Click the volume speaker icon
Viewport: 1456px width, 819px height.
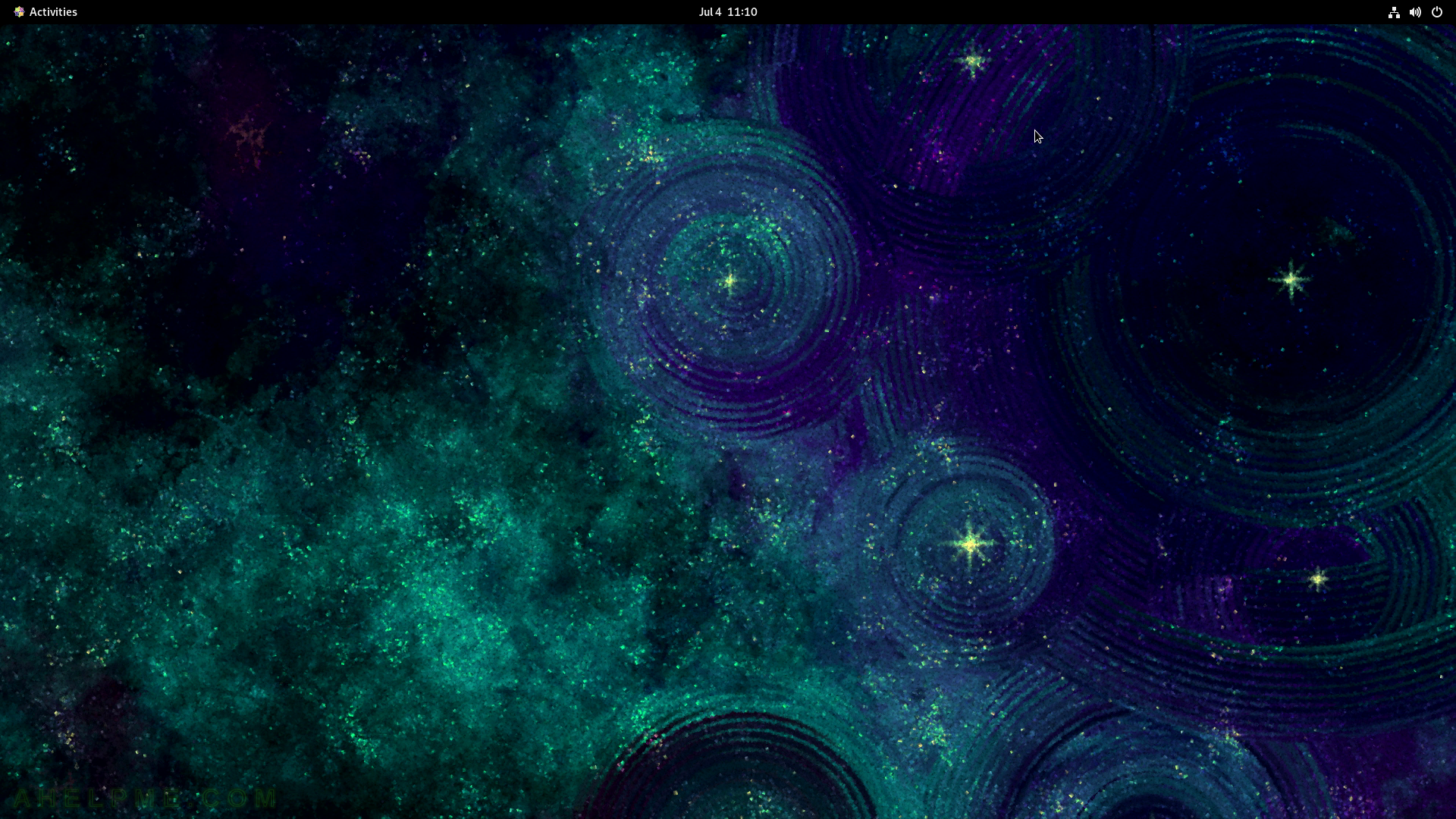click(1415, 12)
